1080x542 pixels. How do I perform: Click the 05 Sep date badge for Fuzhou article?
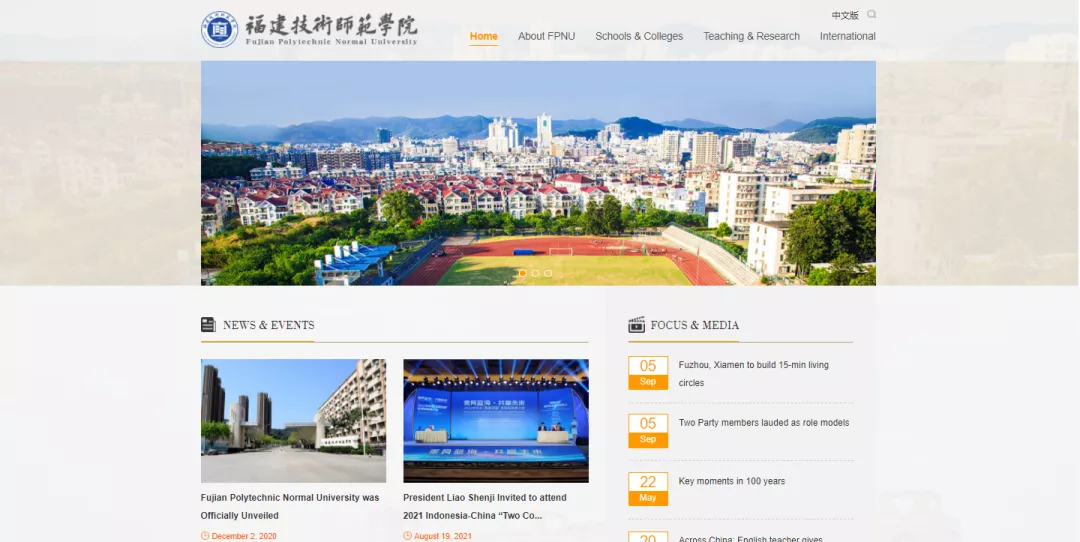(647, 373)
